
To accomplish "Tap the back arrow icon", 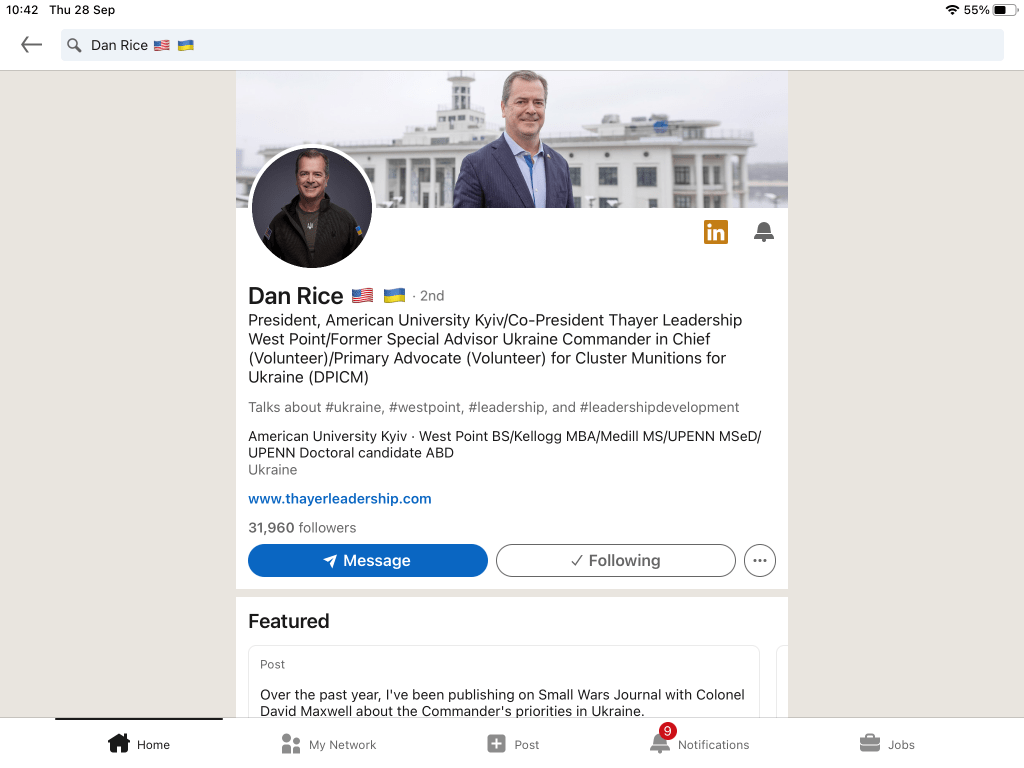I will 31,44.
